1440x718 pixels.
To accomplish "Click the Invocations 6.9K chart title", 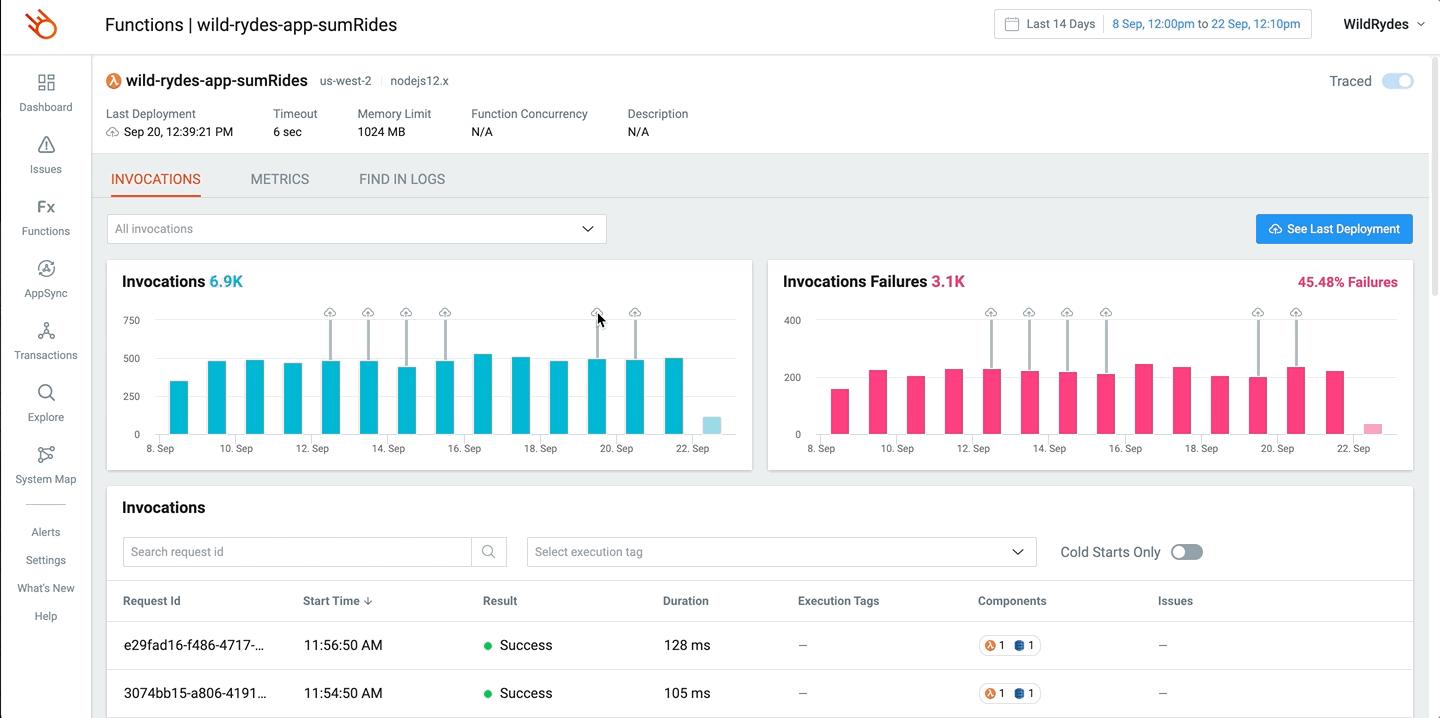I will [x=182, y=282].
